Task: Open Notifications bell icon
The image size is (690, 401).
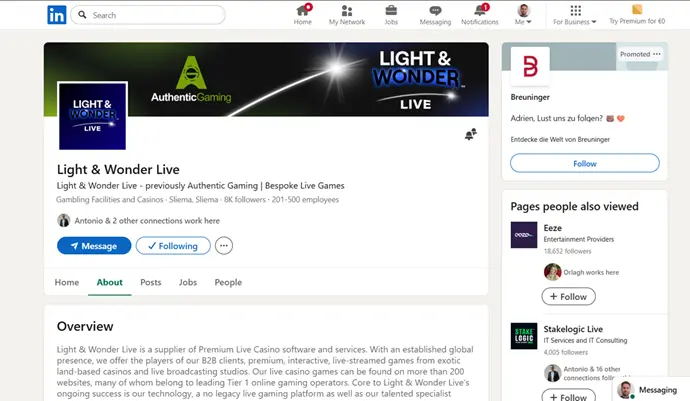Action: coord(480,15)
